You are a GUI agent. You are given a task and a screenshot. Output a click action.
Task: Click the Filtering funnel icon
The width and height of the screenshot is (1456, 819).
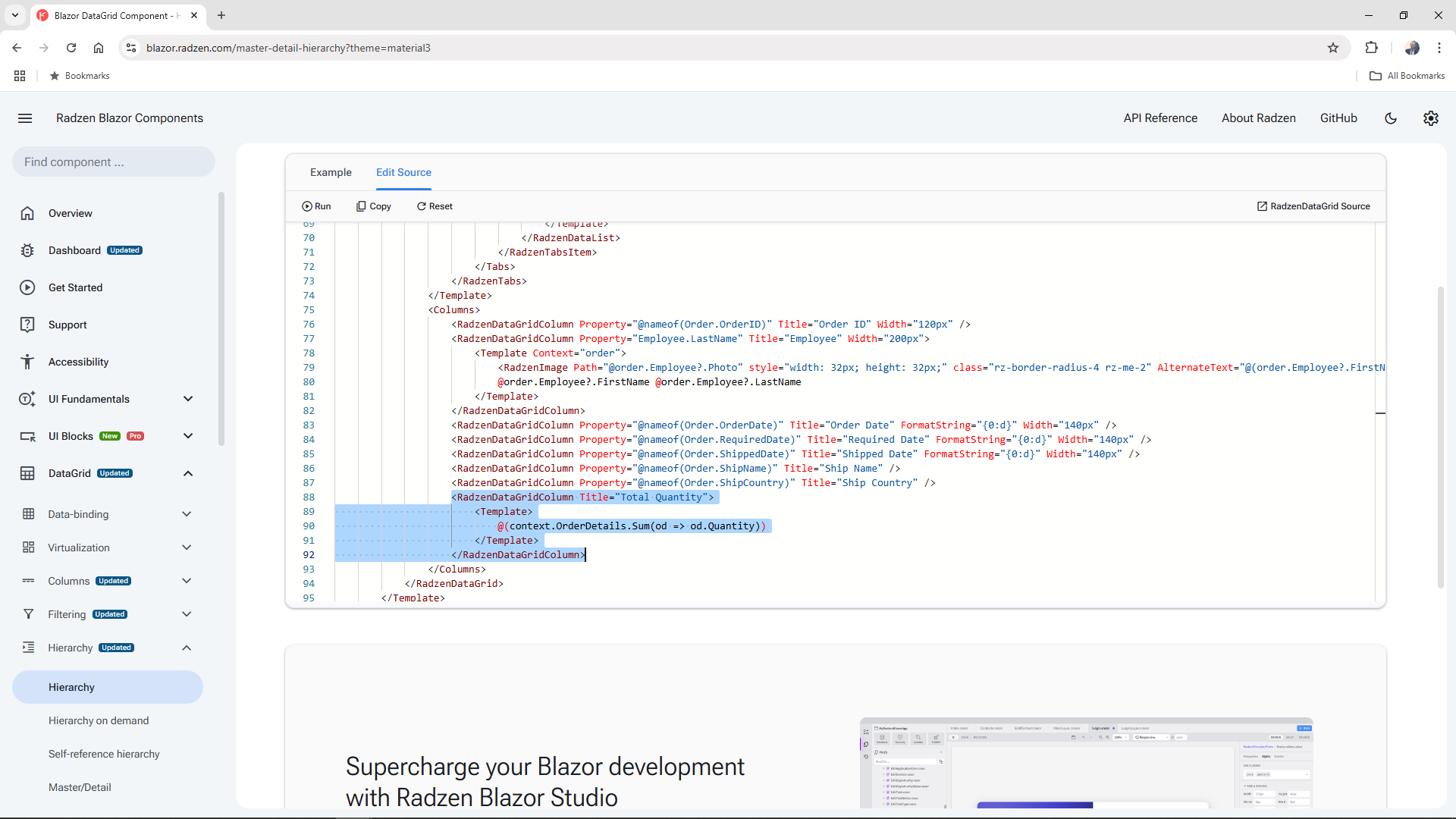(x=29, y=614)
